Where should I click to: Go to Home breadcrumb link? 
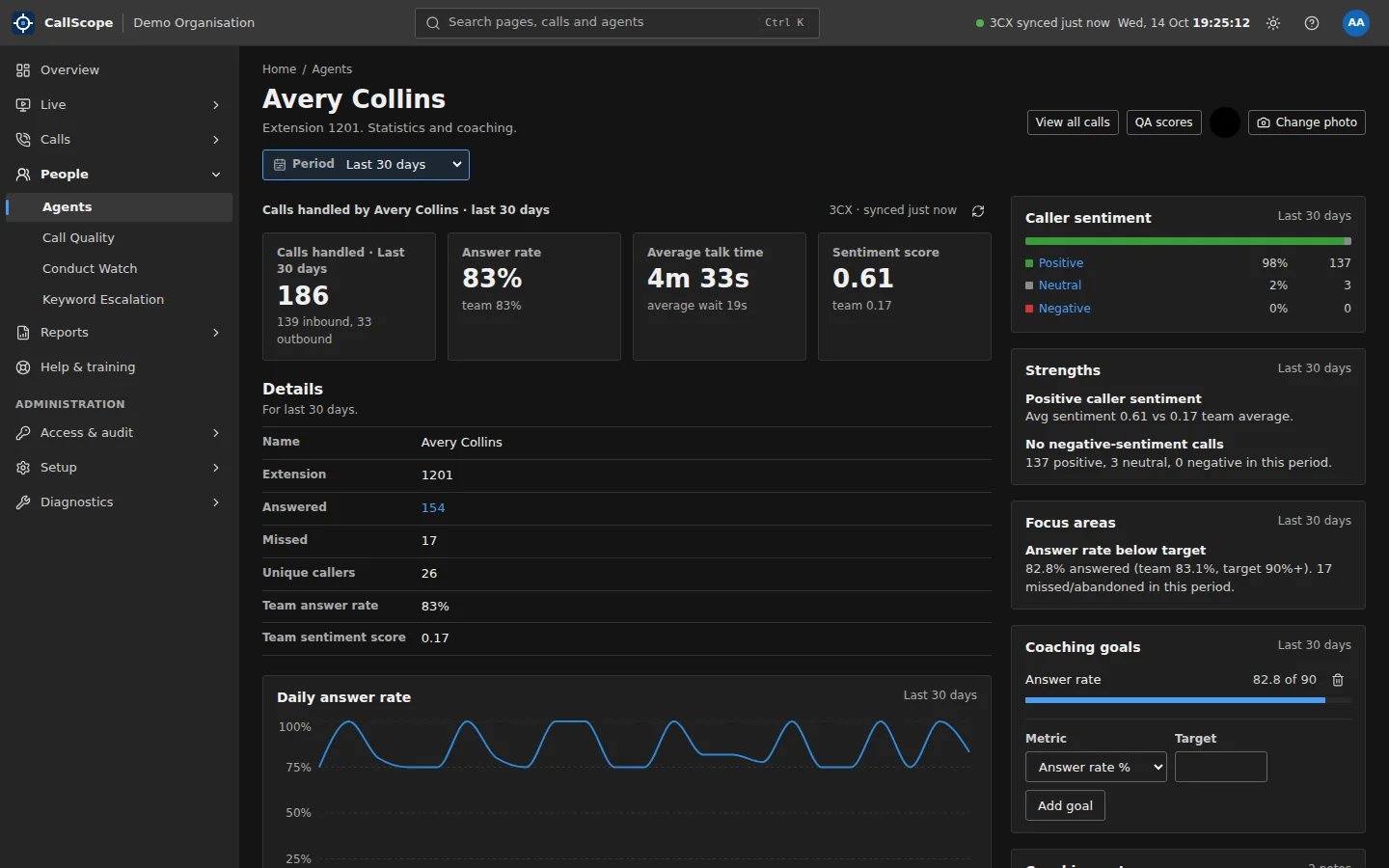280,69
